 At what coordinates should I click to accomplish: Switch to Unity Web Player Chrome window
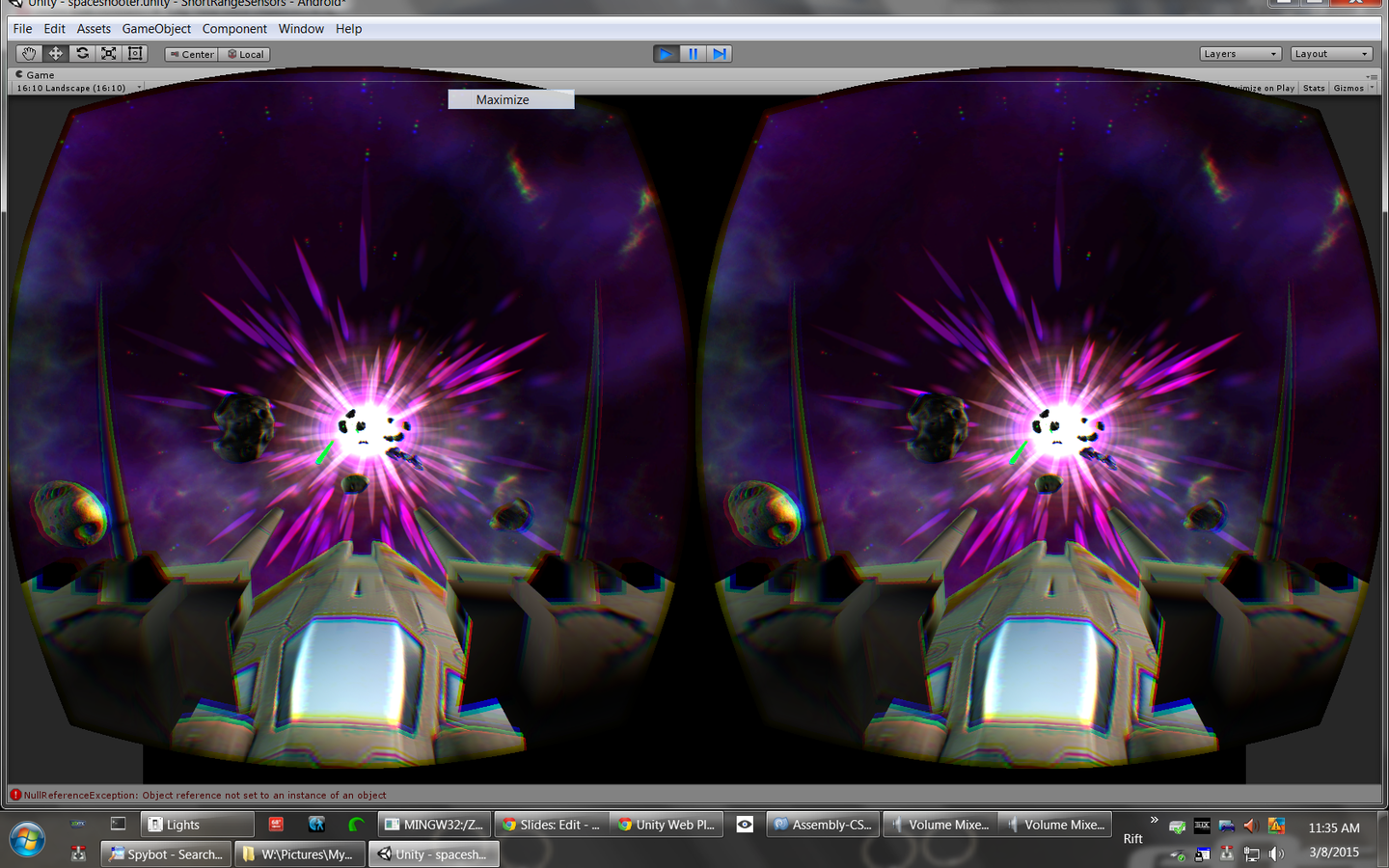point(667,825)
